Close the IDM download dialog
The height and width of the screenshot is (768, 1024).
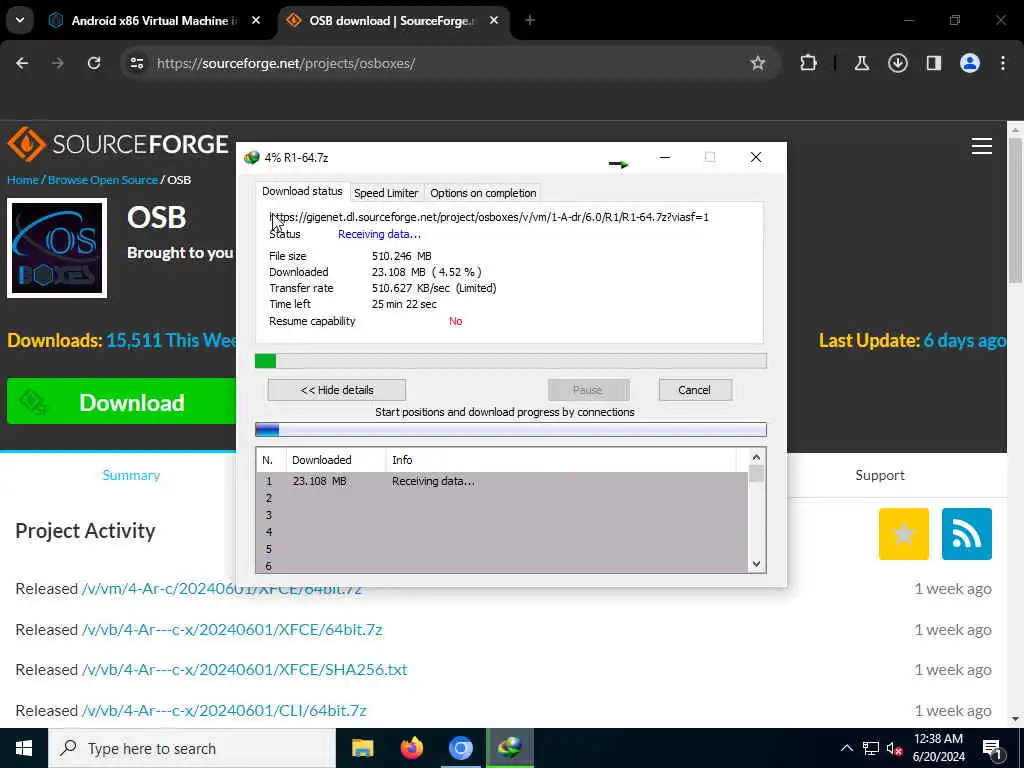click(x=756, y=157)
